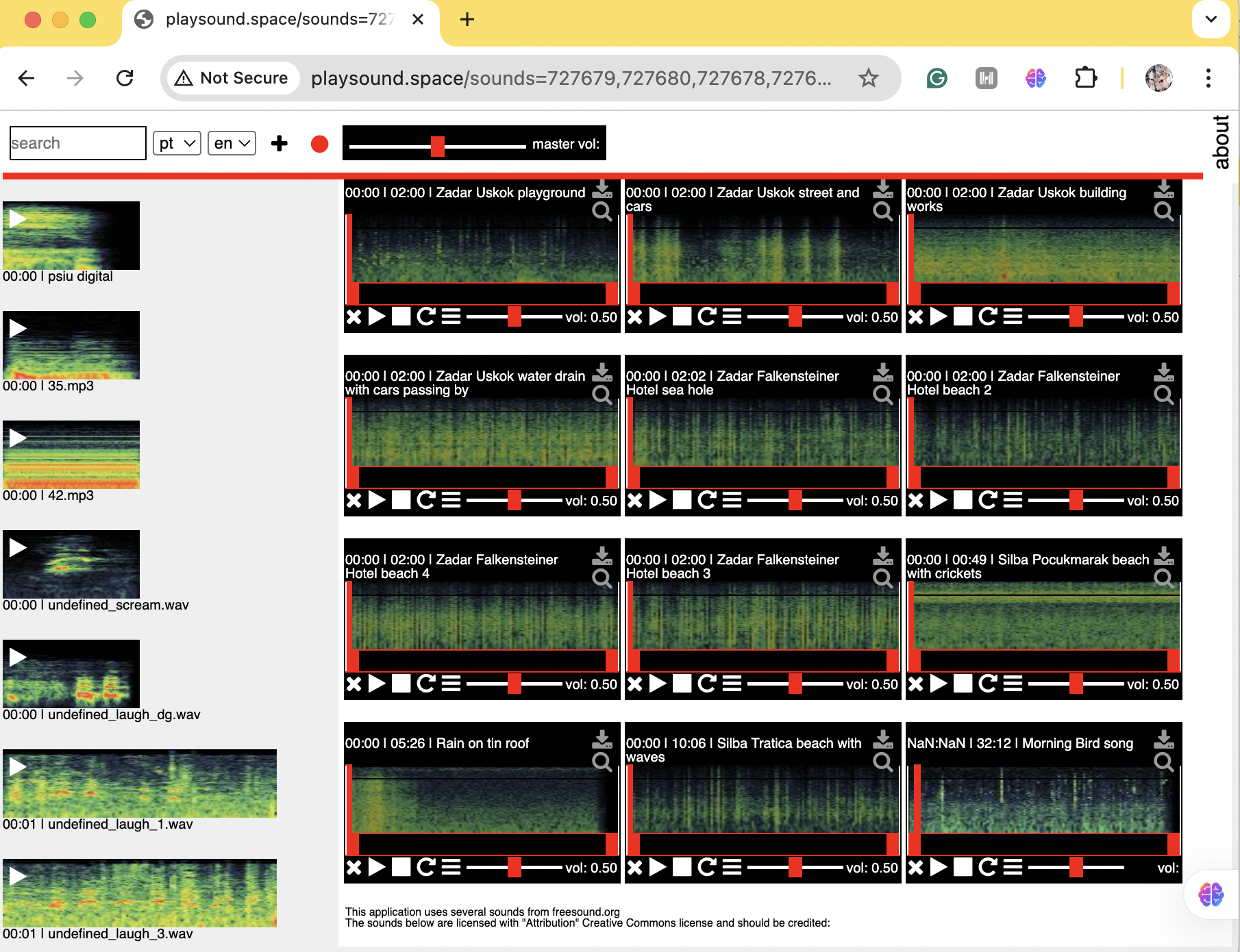The width and height of the screenshot is (1240, 952).
Task: Open the 'pt' language dropdown
Action: point(177,144)
